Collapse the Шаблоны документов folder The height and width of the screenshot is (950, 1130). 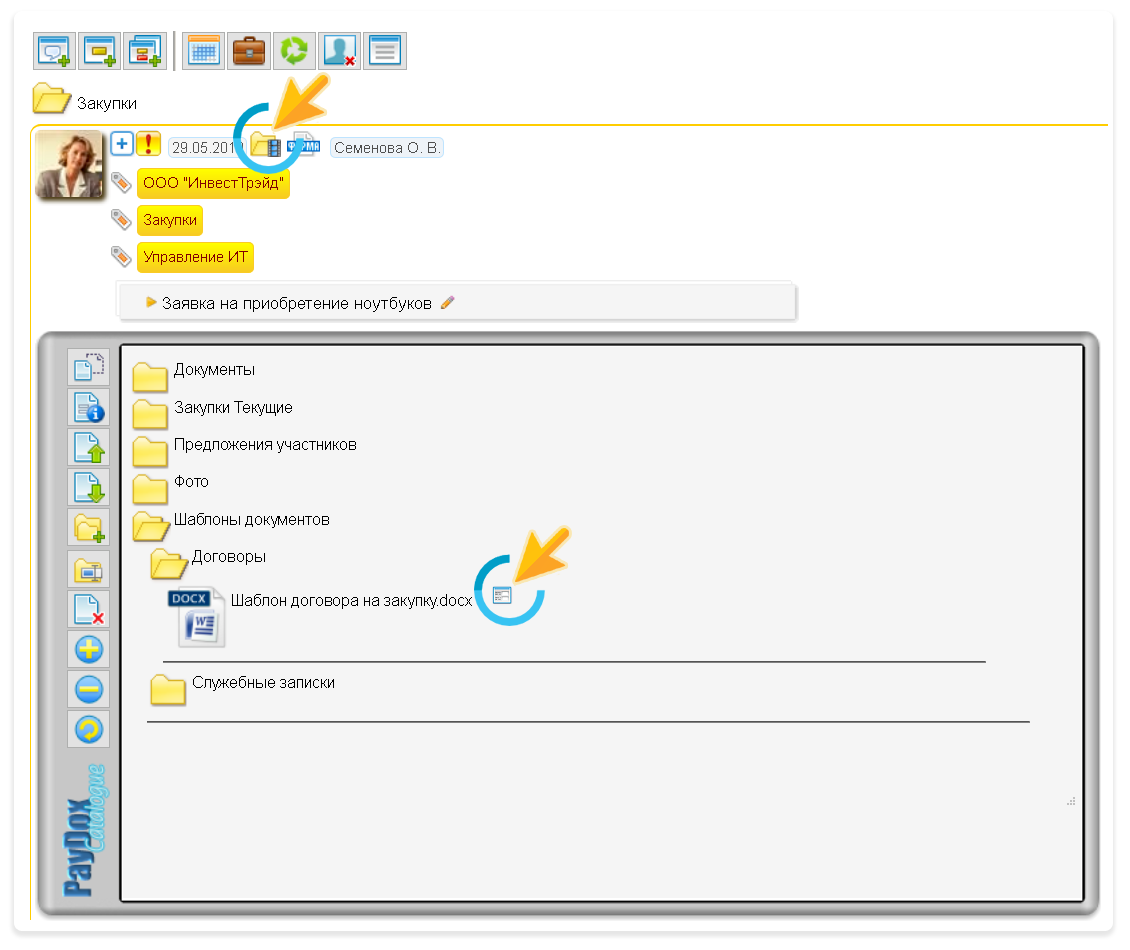(151, 523)
